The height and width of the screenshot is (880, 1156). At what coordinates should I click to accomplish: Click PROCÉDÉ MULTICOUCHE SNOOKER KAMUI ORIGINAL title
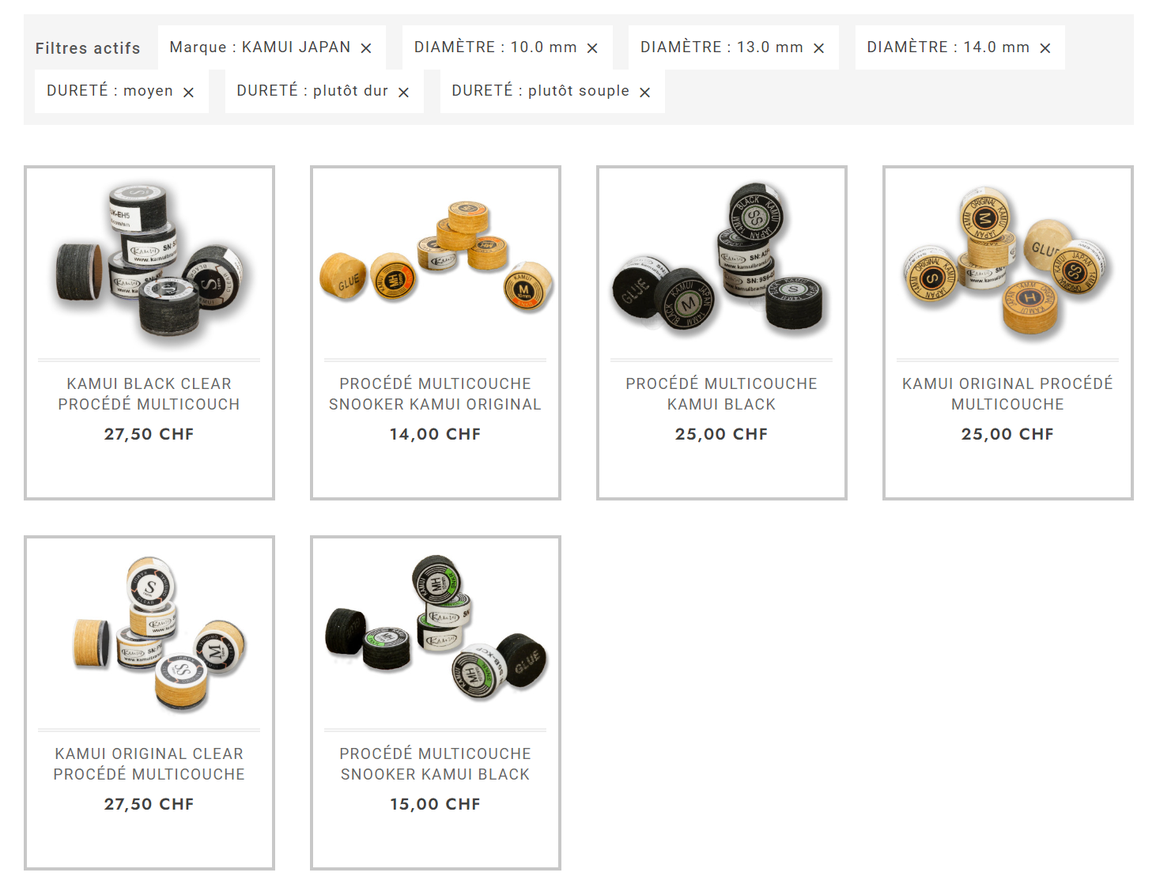coord(435,394)
